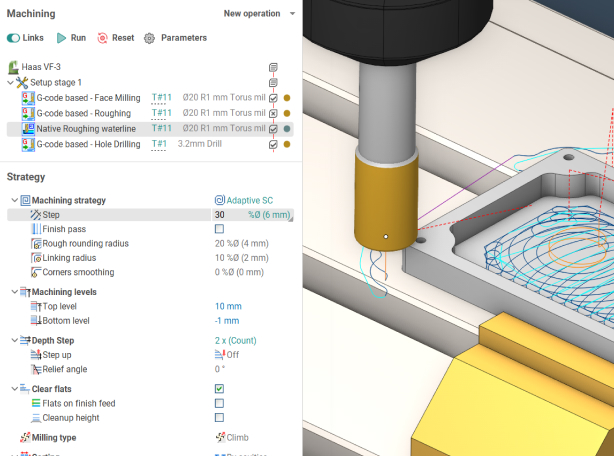
Task: Click the Setup stage 1 tools icon
Action: (x=22, y=82)
